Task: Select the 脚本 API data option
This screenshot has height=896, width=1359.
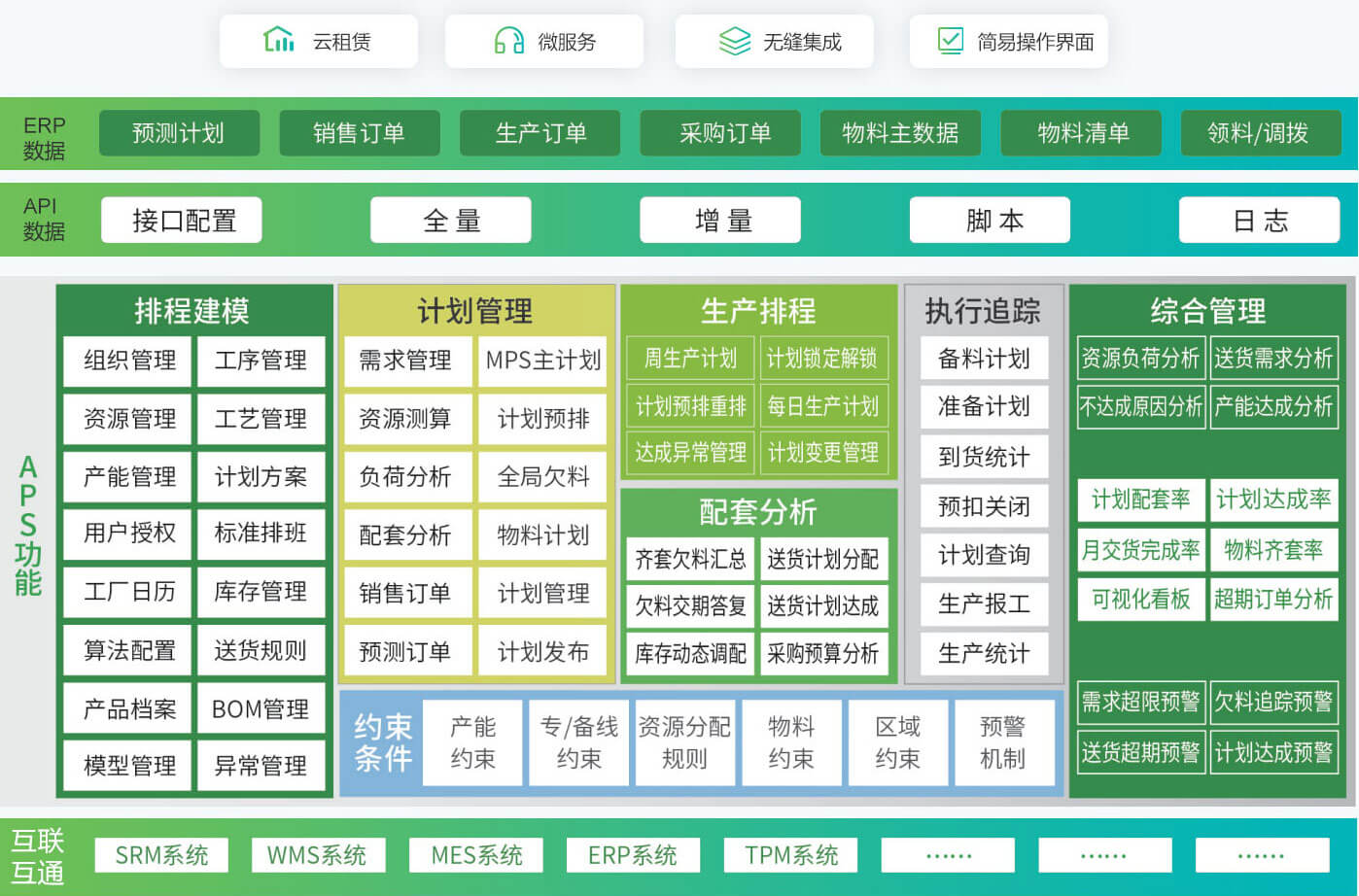Action: click(990, 221)
